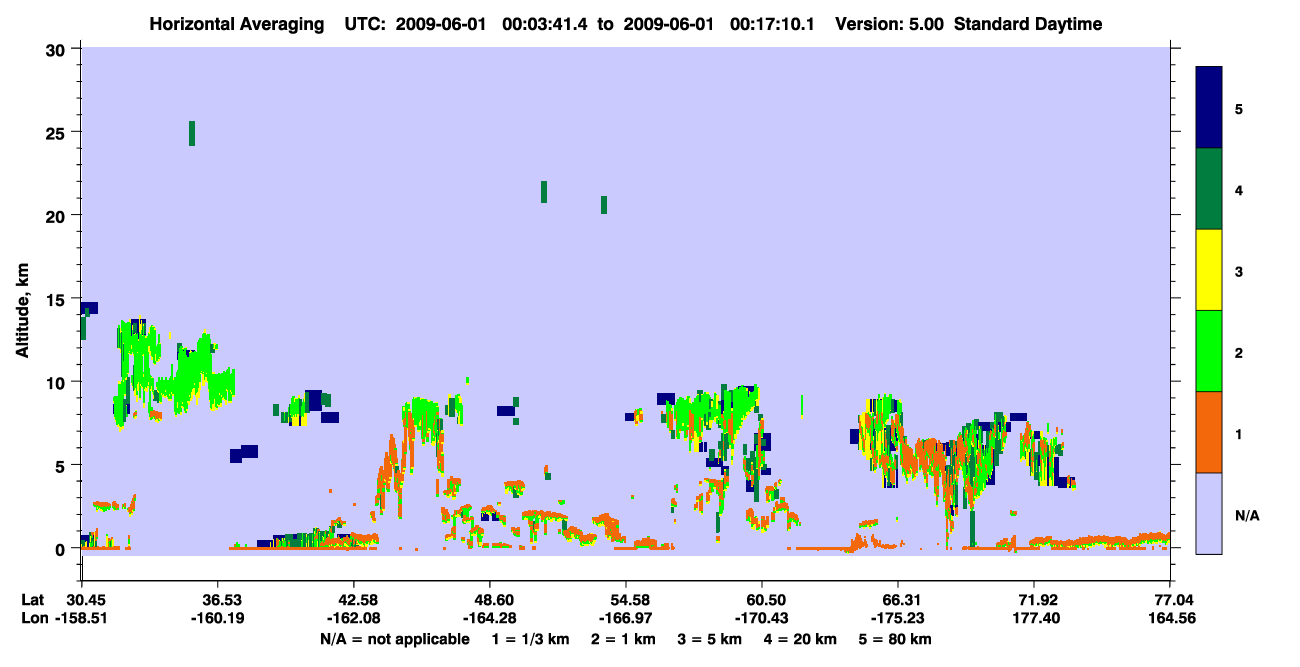Click the lavender N/A legend swatch
This screenshot has width=1300, height=667.
pos(1209,513)
